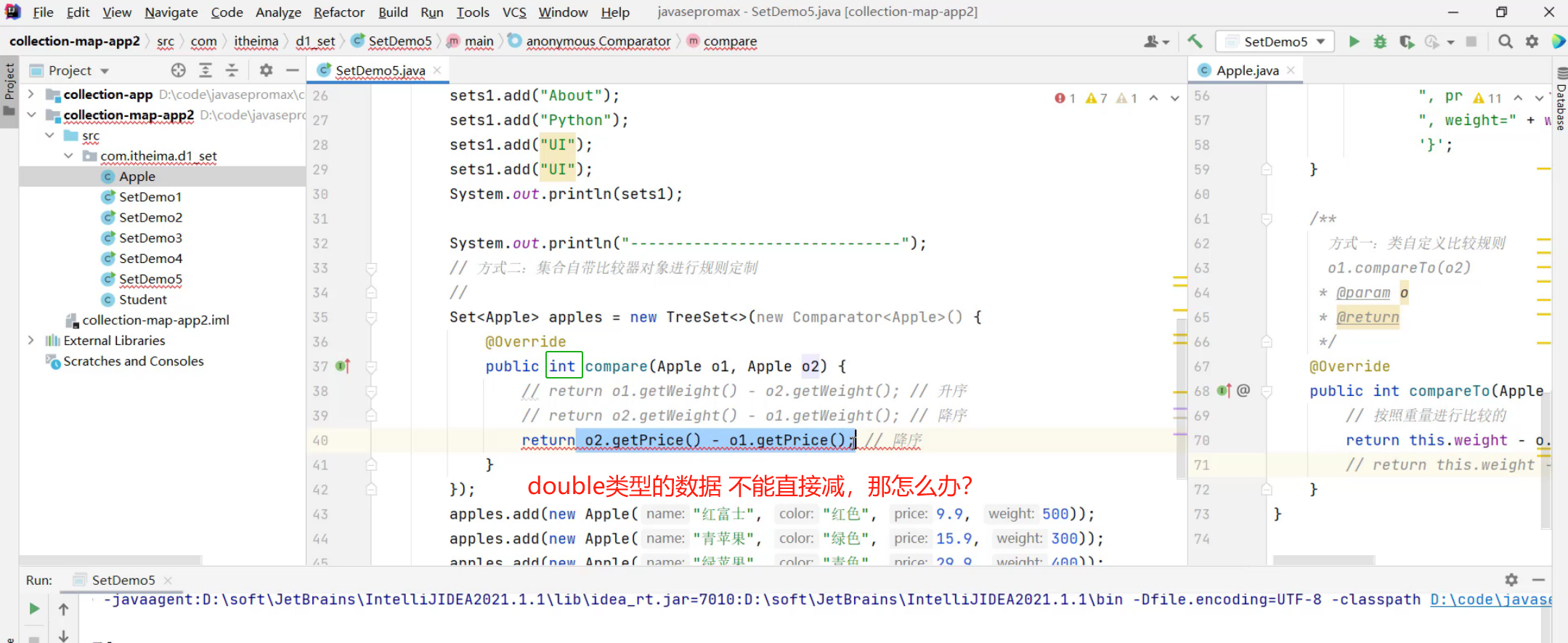The width and height of the screenshot is (1568, 643).
Task: Rerun SetDemo5 in the Run panel
Action: (34, 609)
